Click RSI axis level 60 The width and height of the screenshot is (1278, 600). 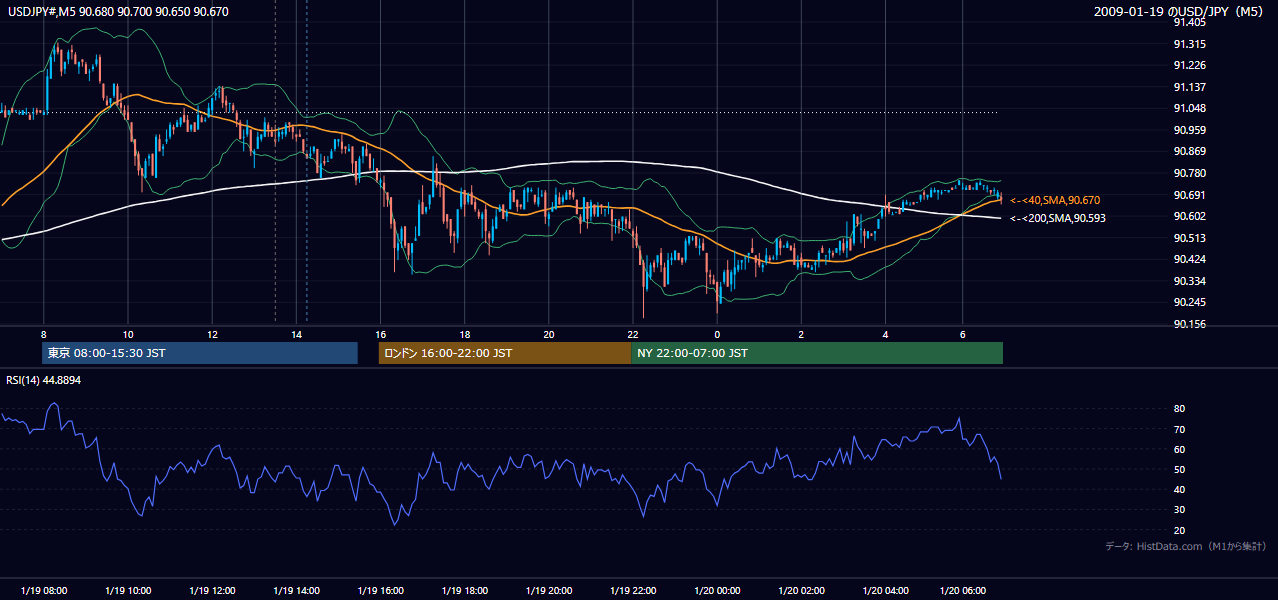[x=1180, y=449]
